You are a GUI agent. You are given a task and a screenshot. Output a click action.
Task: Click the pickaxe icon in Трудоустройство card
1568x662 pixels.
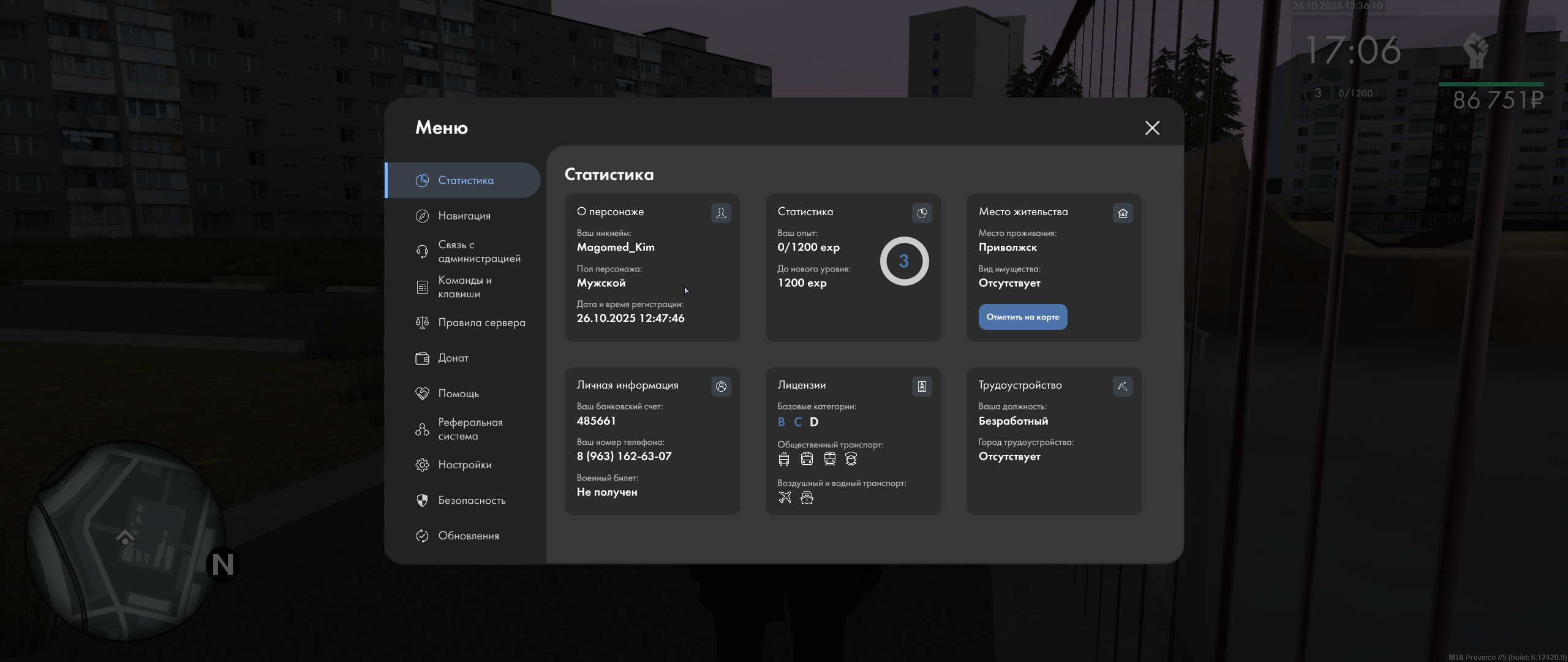click(1123, 386)
